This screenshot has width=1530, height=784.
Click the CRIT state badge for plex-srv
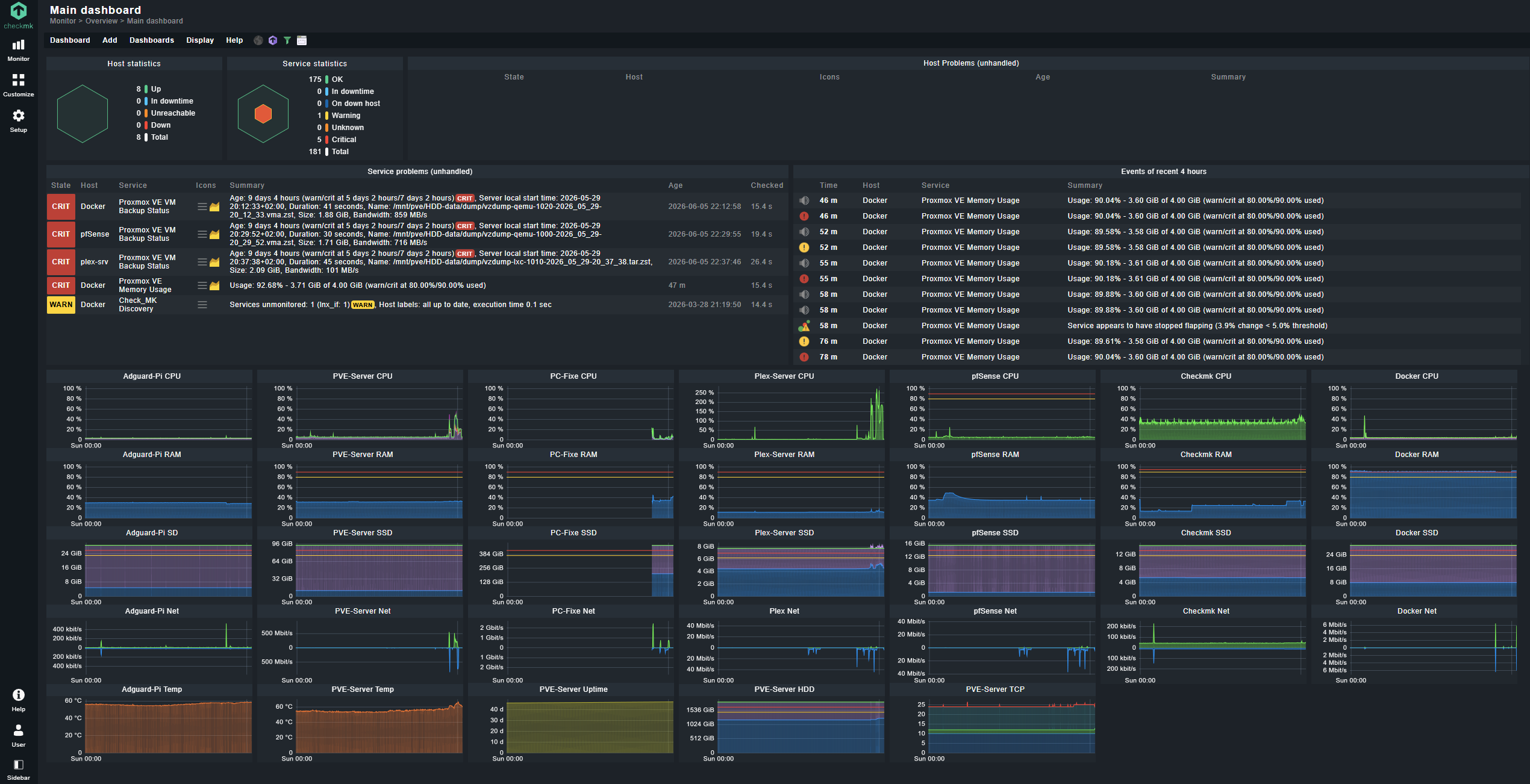click(x=61, y=262)
